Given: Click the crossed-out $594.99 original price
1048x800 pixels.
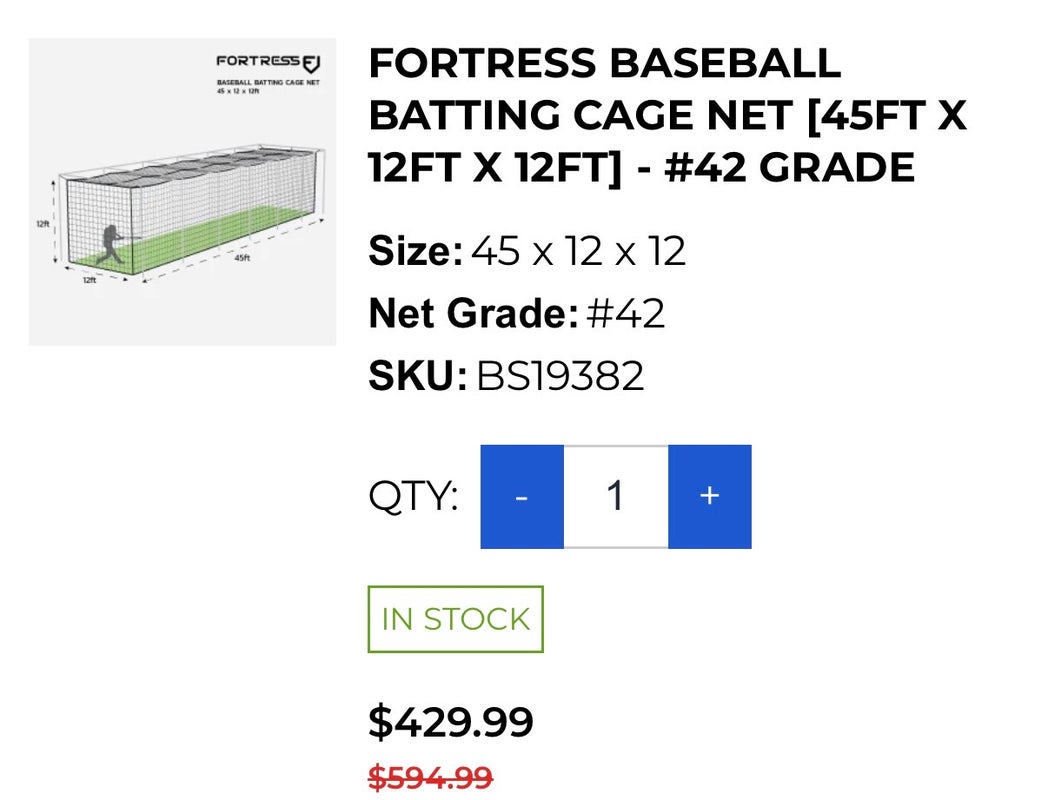Looking at the screenshot, I should coord(430,777).
